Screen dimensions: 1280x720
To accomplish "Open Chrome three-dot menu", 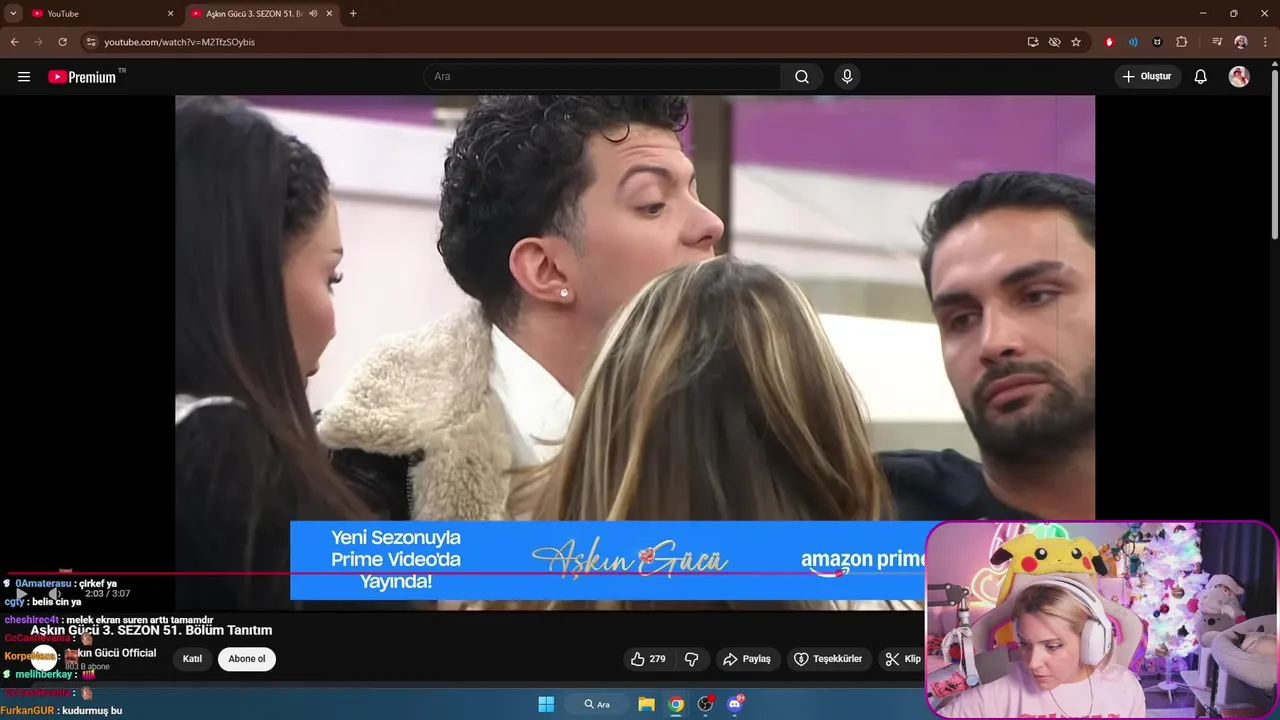I will [1264, 42].
